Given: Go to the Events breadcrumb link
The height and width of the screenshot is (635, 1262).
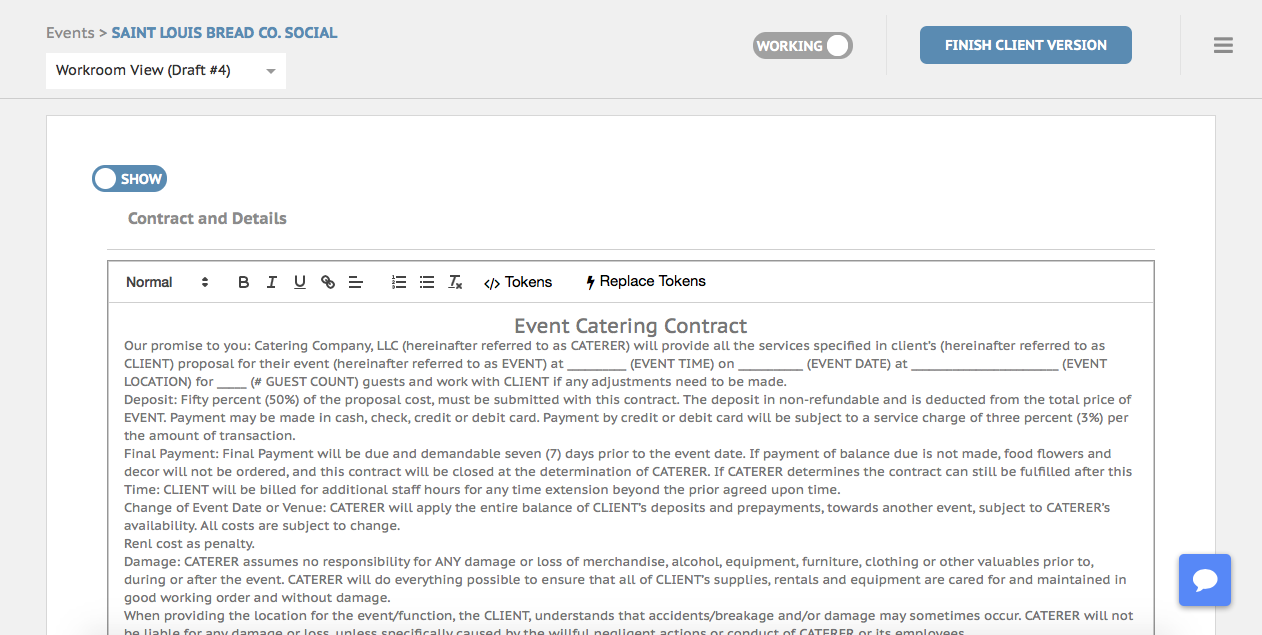Looking at the screenshot, I should (x=70, y=33).
